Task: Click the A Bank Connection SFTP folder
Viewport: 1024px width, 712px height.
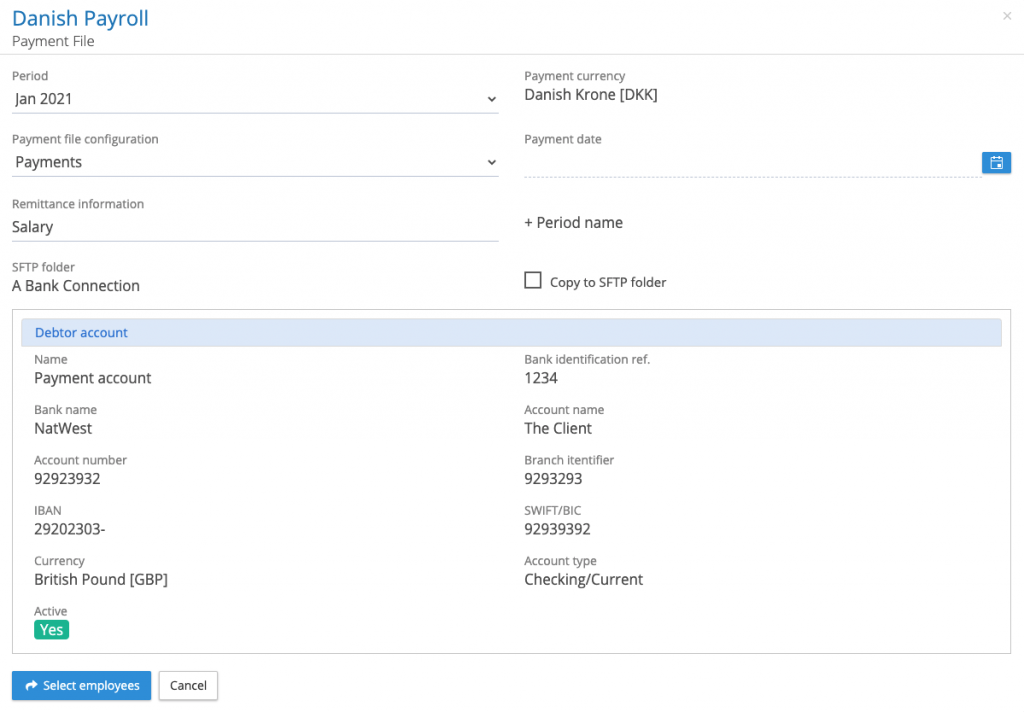Action: [76, 286]
